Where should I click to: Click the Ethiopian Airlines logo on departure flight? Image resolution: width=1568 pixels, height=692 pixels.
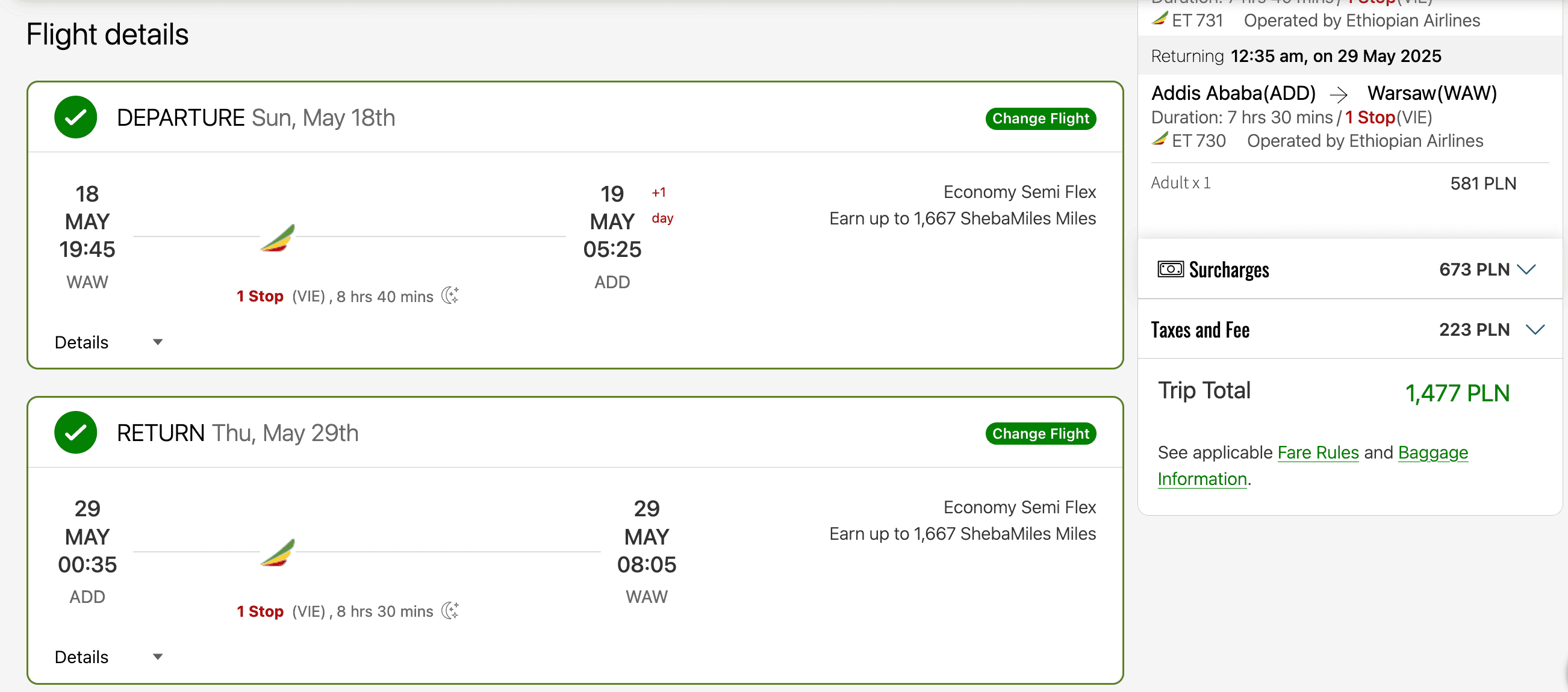click(278, 238)
